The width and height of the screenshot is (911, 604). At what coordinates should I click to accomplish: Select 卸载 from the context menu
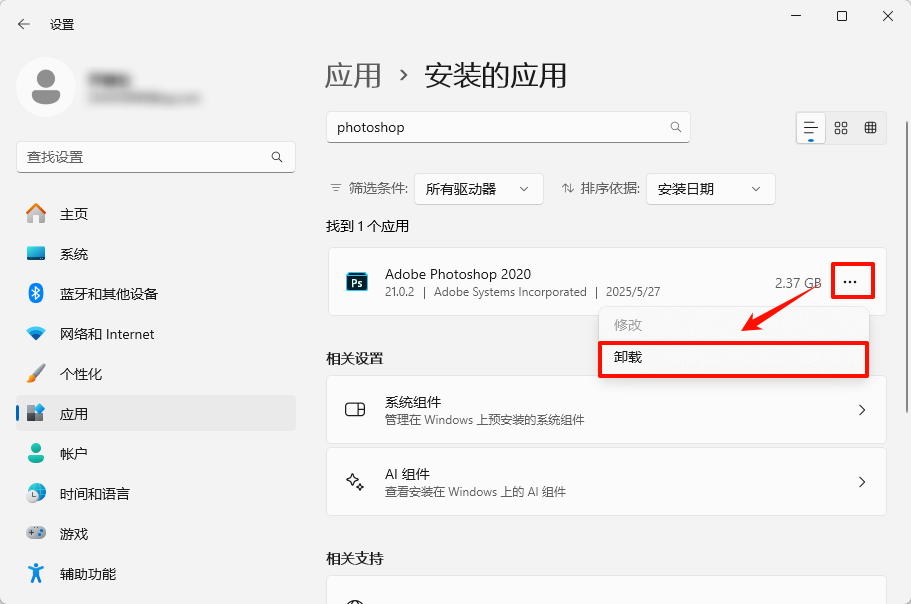(733, 359)
